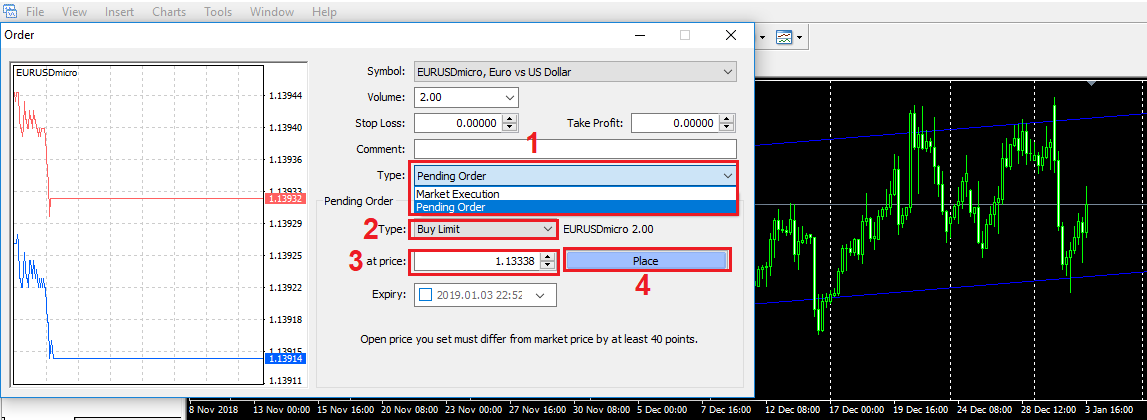Click the MetaTrader app icon in title bar
1147x420 pixels.
point(8,12)
